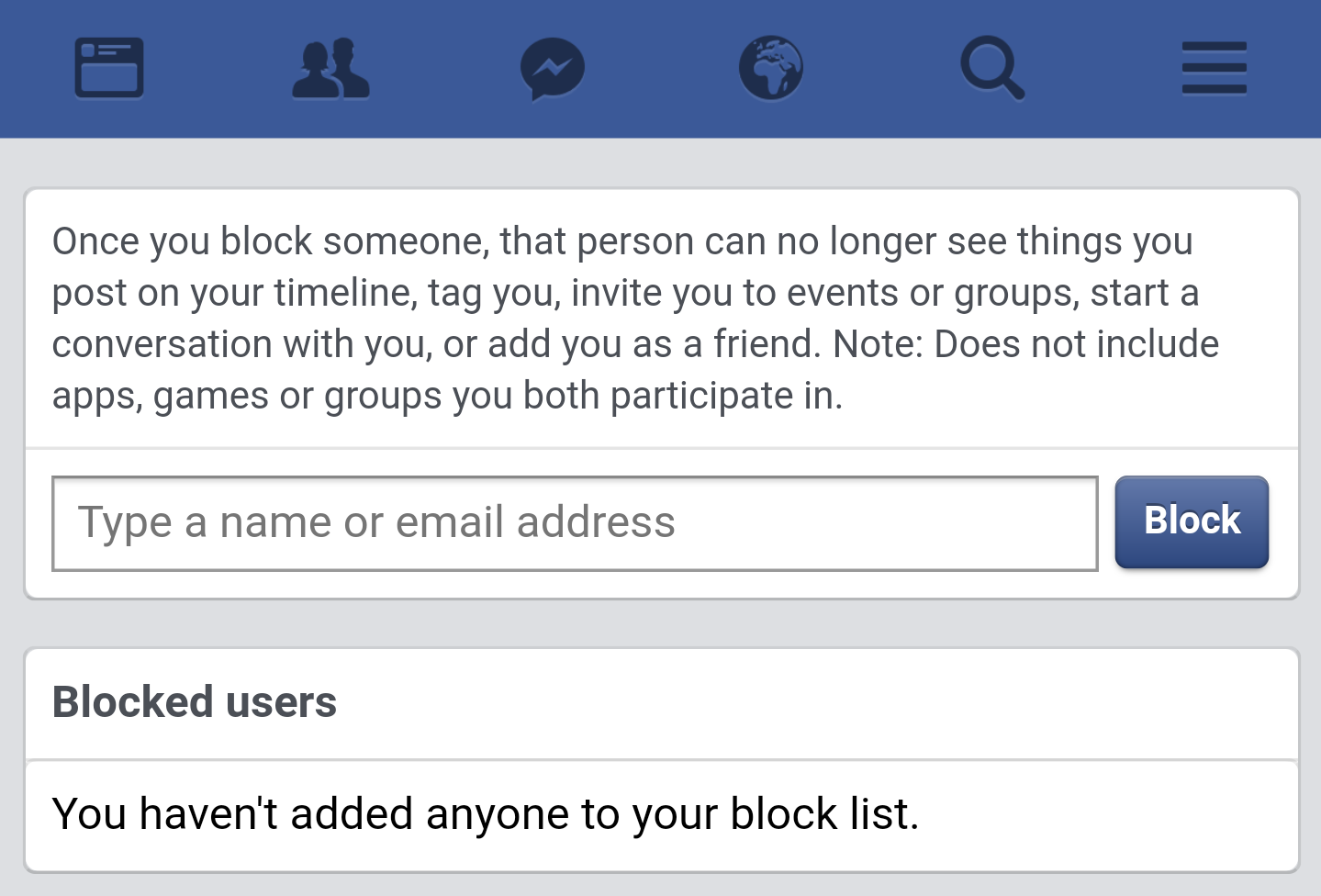Show friends from two-people icon
Screen dimensions: 1321x896
coord(330,68)
